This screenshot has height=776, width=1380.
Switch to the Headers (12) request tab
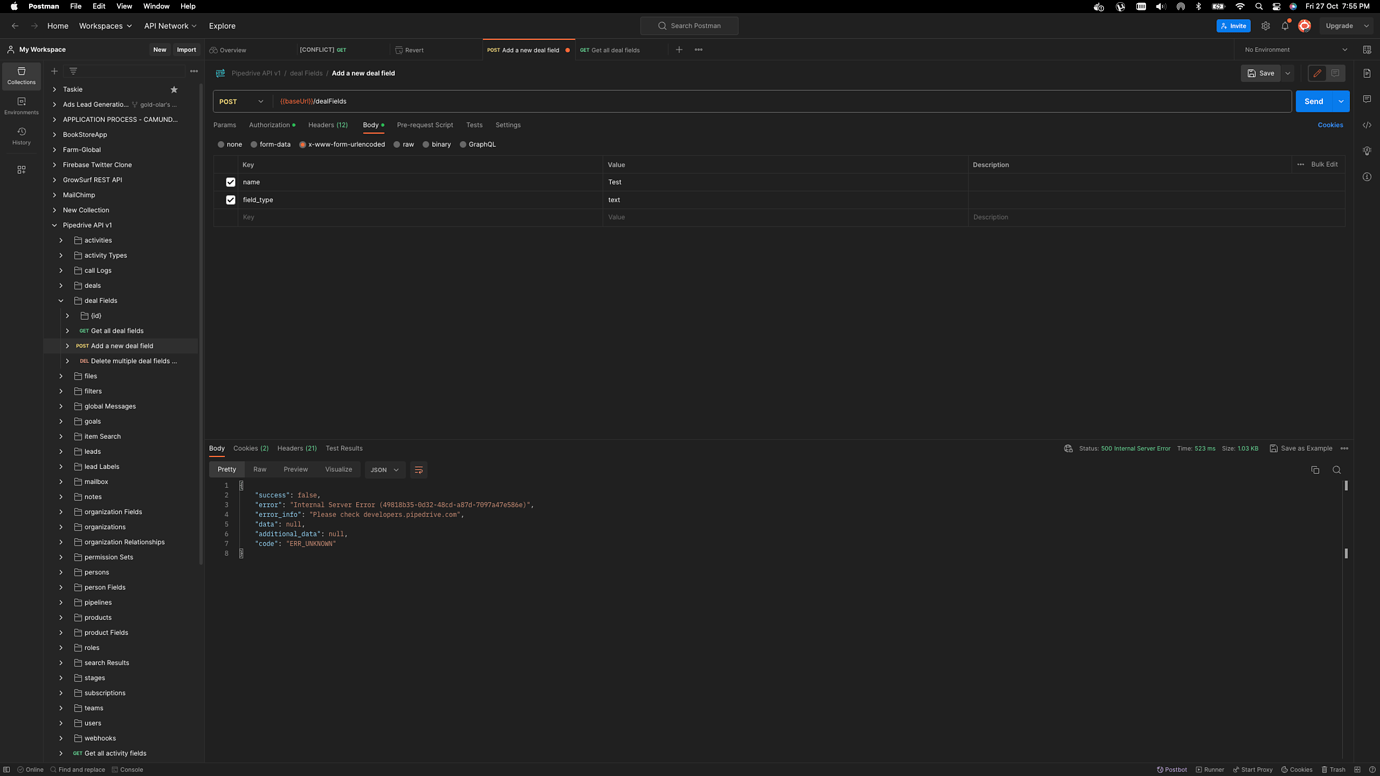(x=328, y=125)
